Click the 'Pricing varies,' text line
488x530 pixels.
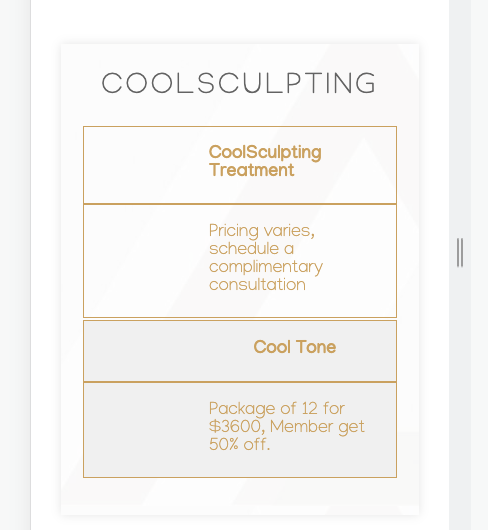point(262,231)
